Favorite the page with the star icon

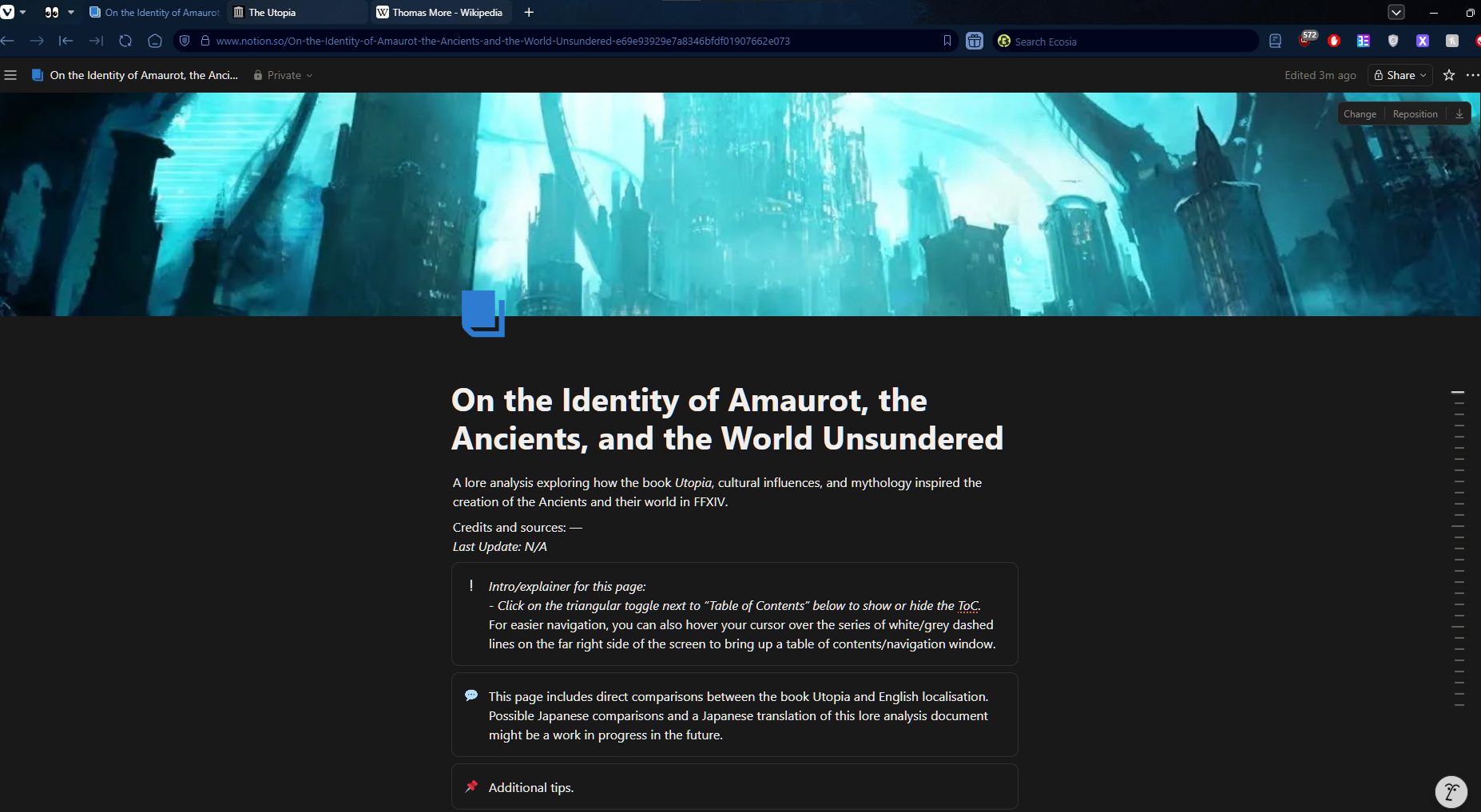(1449, 75)
